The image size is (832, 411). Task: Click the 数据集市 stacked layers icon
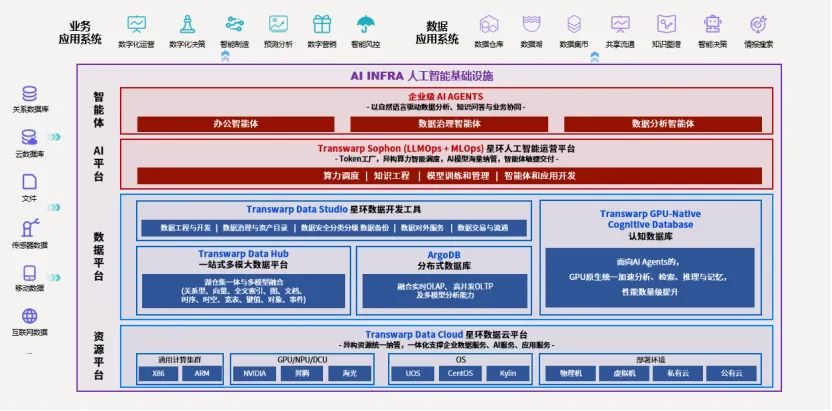574,24
